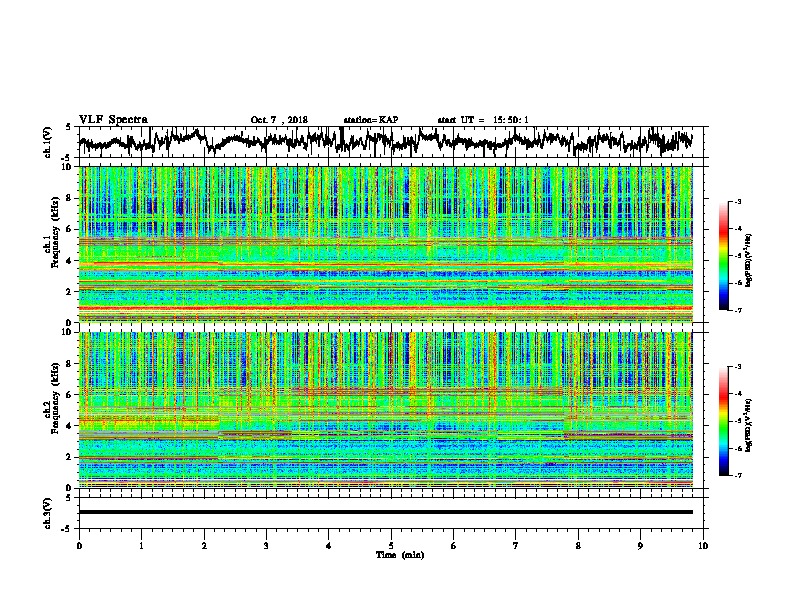Click the red 1 kHz band in ch.1 spectrogram
Image resolution: width=792 pixels, height=612 pixels.
[385, 308]
